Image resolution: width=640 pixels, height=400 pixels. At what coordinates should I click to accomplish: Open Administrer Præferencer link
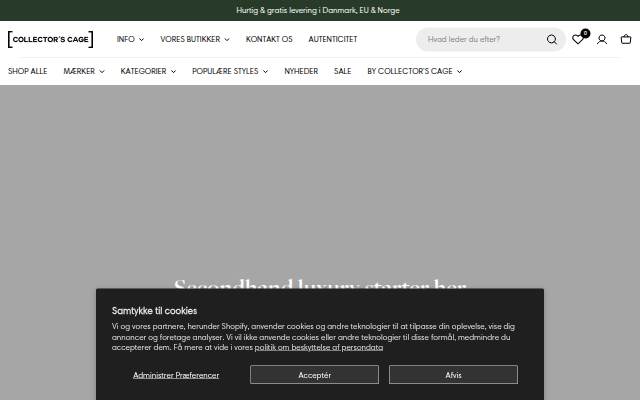176,375
